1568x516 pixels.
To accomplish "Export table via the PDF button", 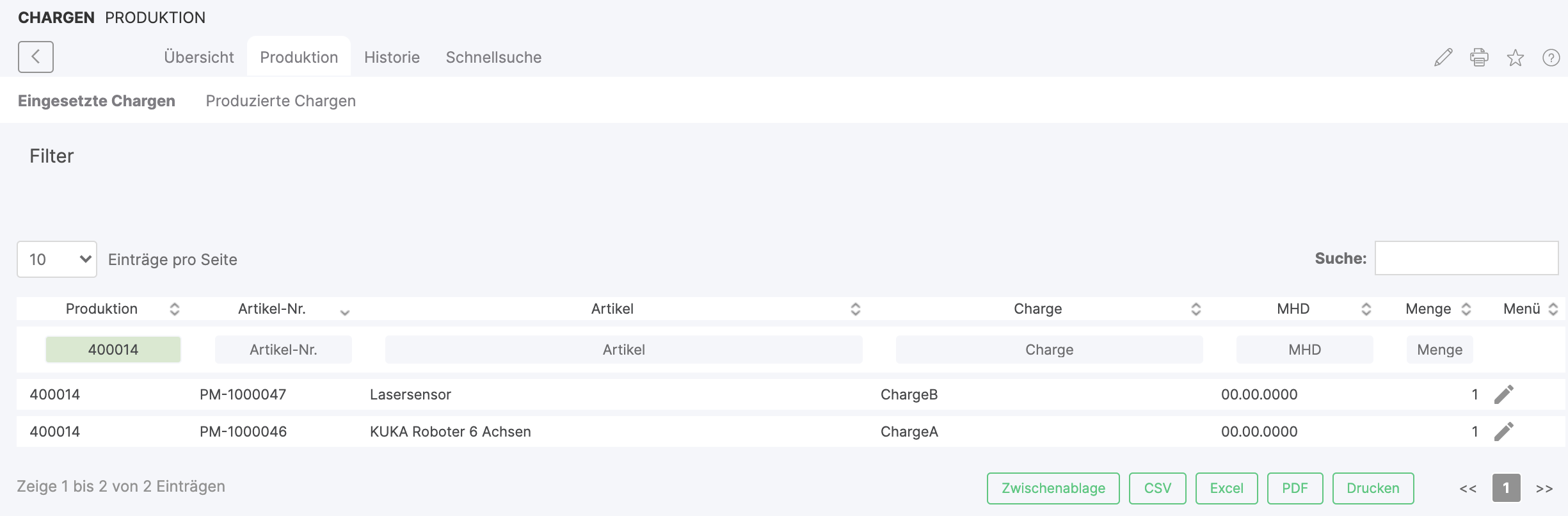I will click(x=1295, y=488).
